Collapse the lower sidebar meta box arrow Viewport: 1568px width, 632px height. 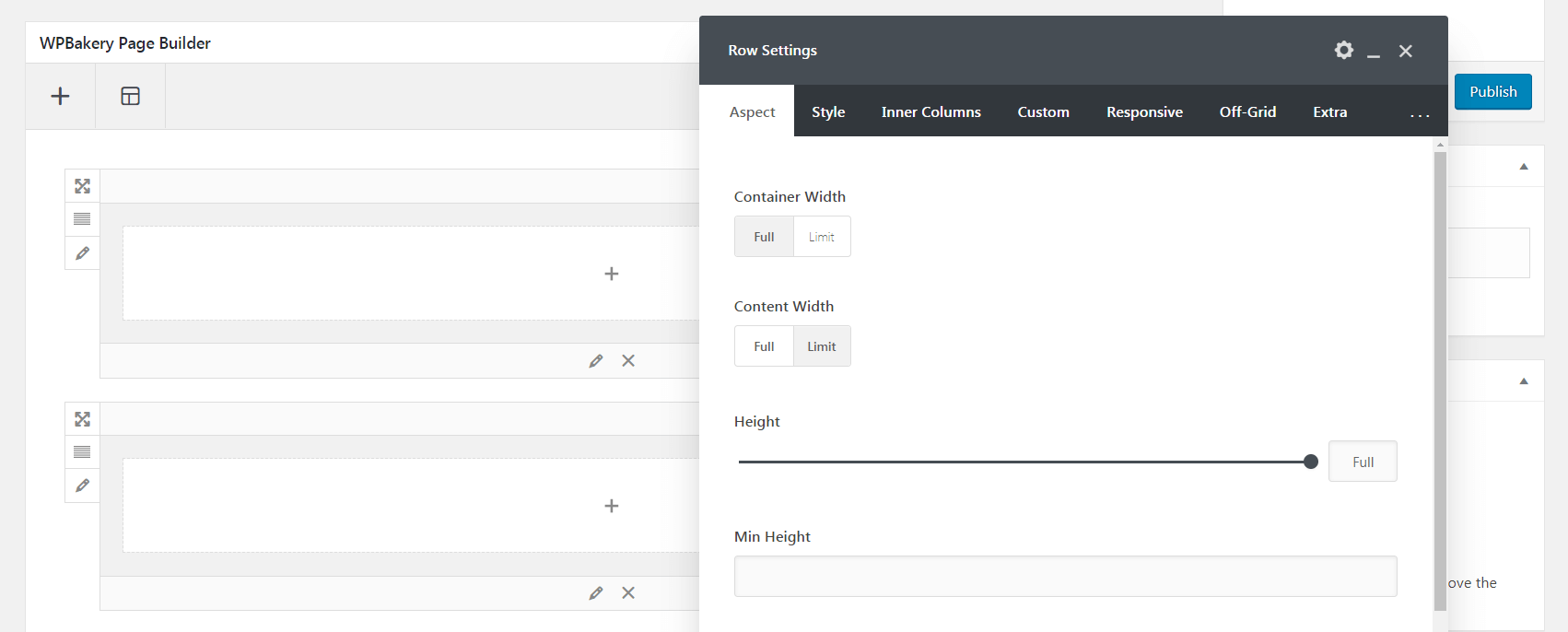pyautogui.click(x=1524, y=381)
